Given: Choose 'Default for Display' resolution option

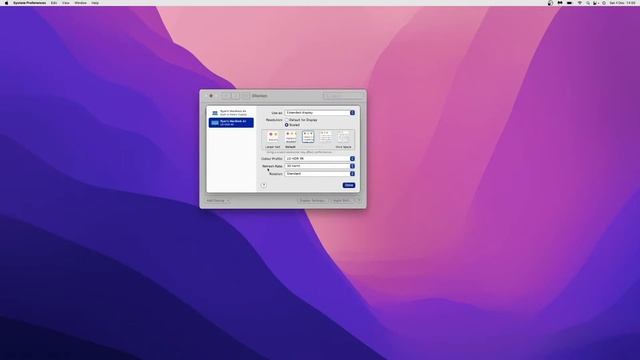Looking at the screenshot, I should coord(301,120).
